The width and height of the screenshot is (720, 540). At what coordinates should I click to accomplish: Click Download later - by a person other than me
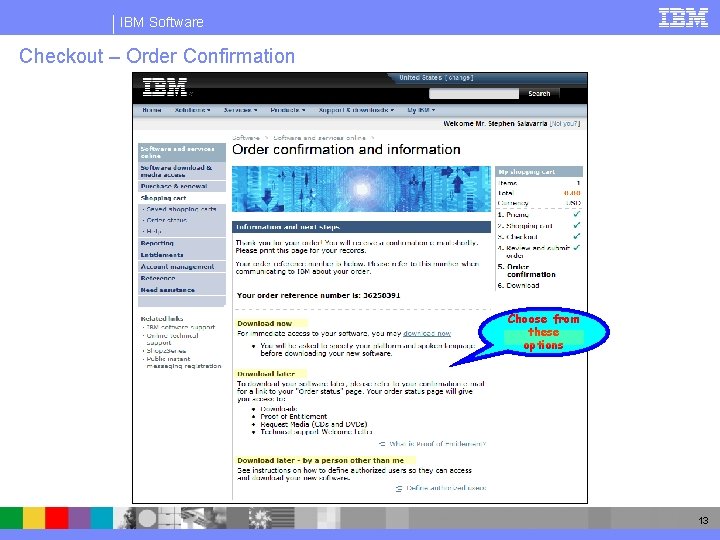[x=321, y=461]
